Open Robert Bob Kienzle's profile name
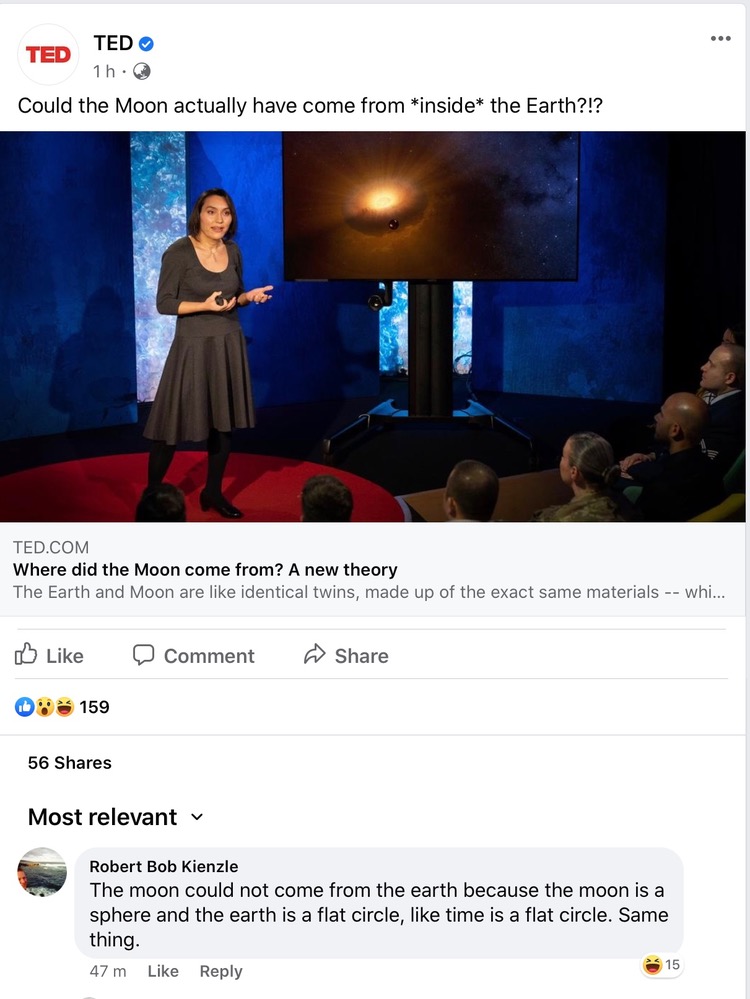The width and height of the screenshot is (750, 999). [x=164, y=866]
